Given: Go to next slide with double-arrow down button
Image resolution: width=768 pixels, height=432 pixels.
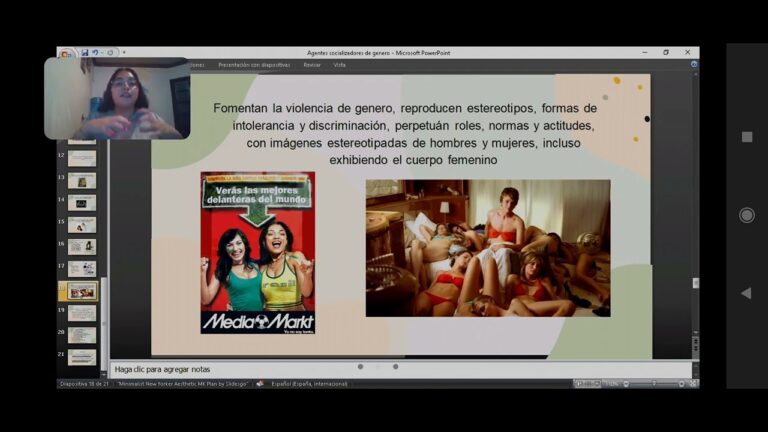Looking at the screenshot, I should (x=696, y=349).
